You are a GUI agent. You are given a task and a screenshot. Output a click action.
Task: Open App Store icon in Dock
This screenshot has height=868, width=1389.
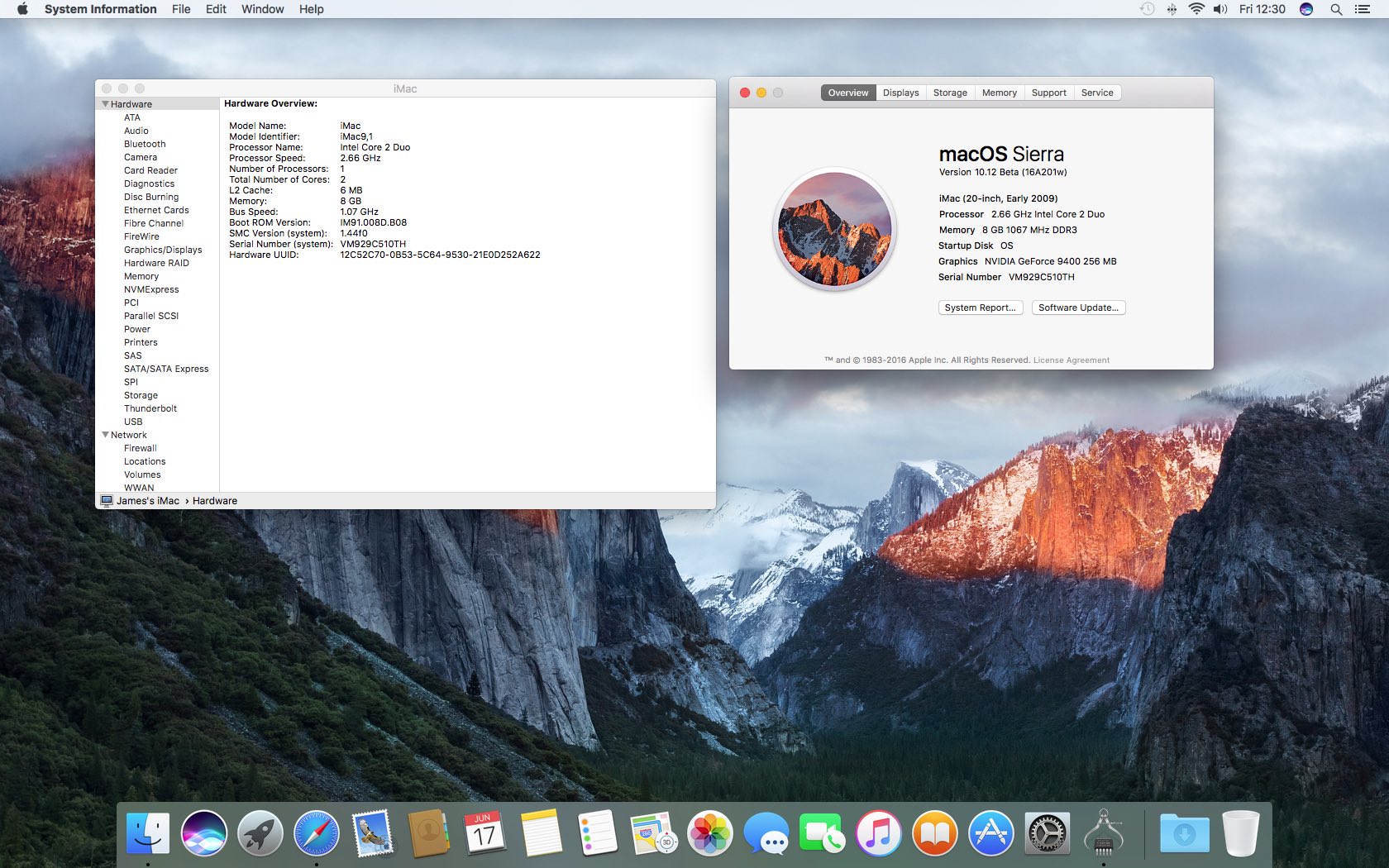point(991,832)
